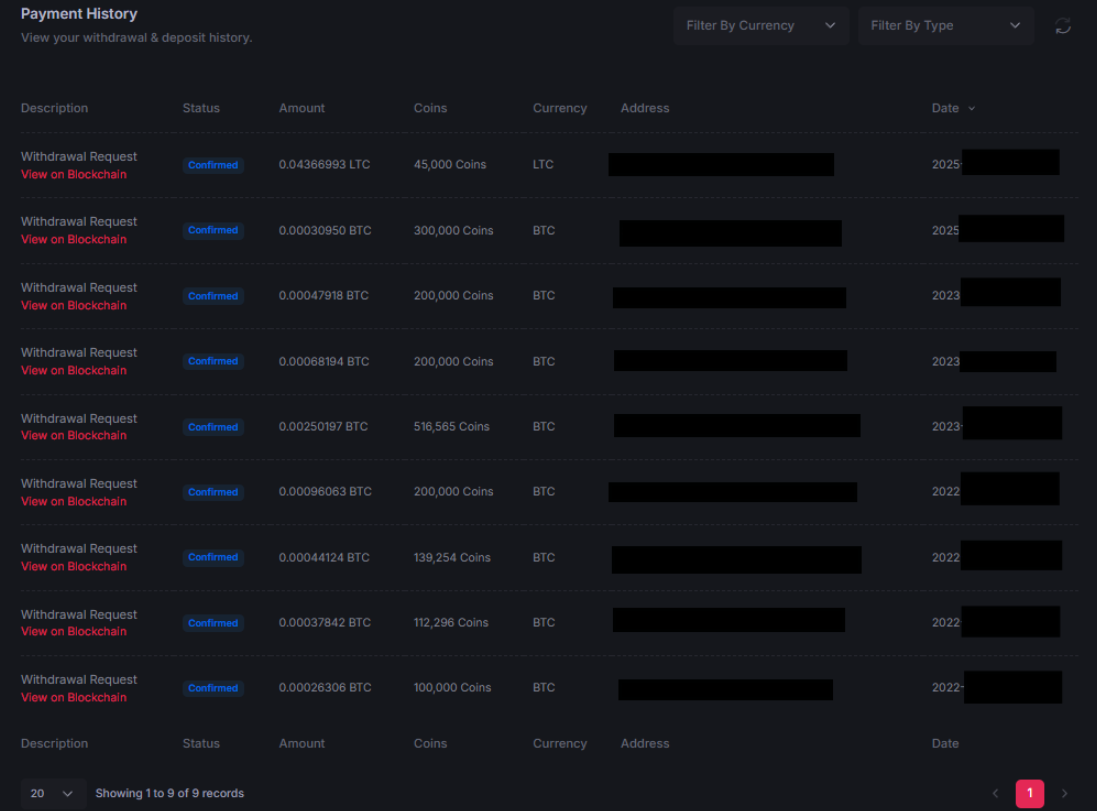This screenshot has width=1097, height=811.
Task: View on Blockchain for 0.00047918 BTC withdrawal
Action: [74, 305]
